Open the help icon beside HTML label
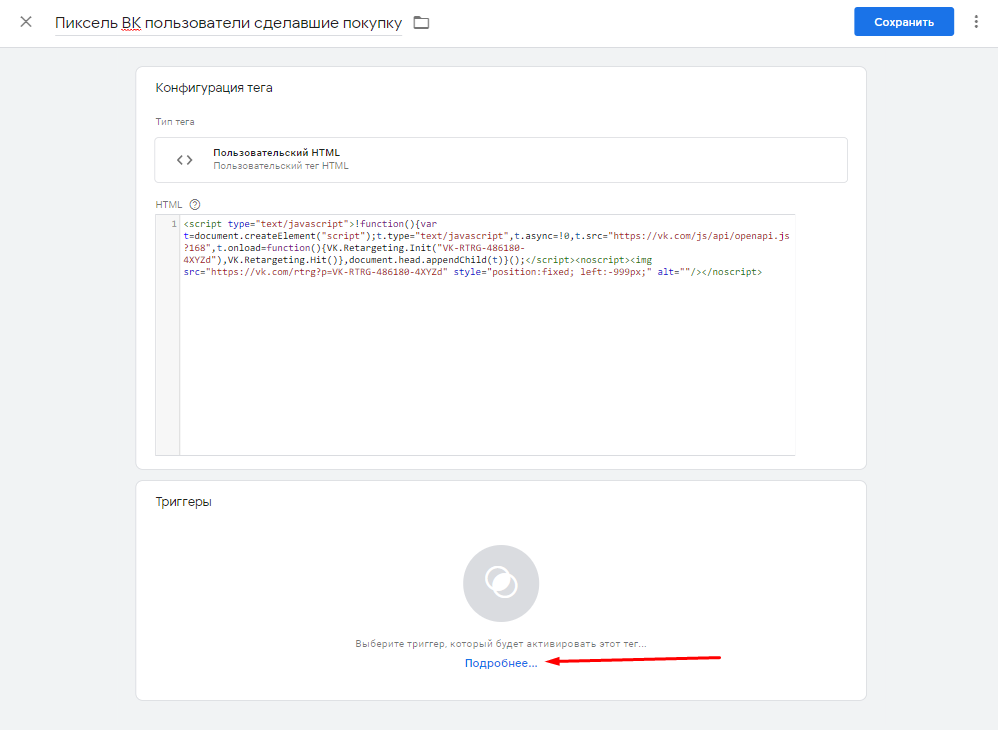Viewport: 998px width, 730px height. coord(195,204)
